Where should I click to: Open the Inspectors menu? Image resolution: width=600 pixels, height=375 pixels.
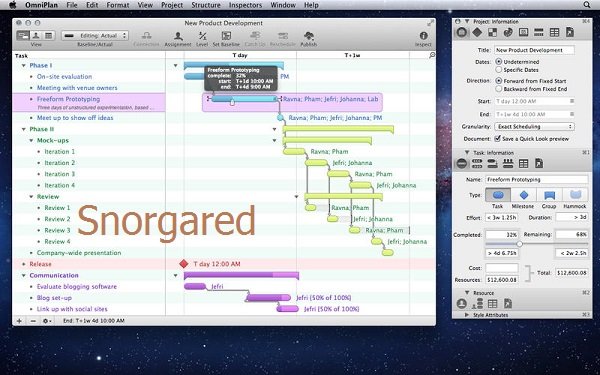245,5
